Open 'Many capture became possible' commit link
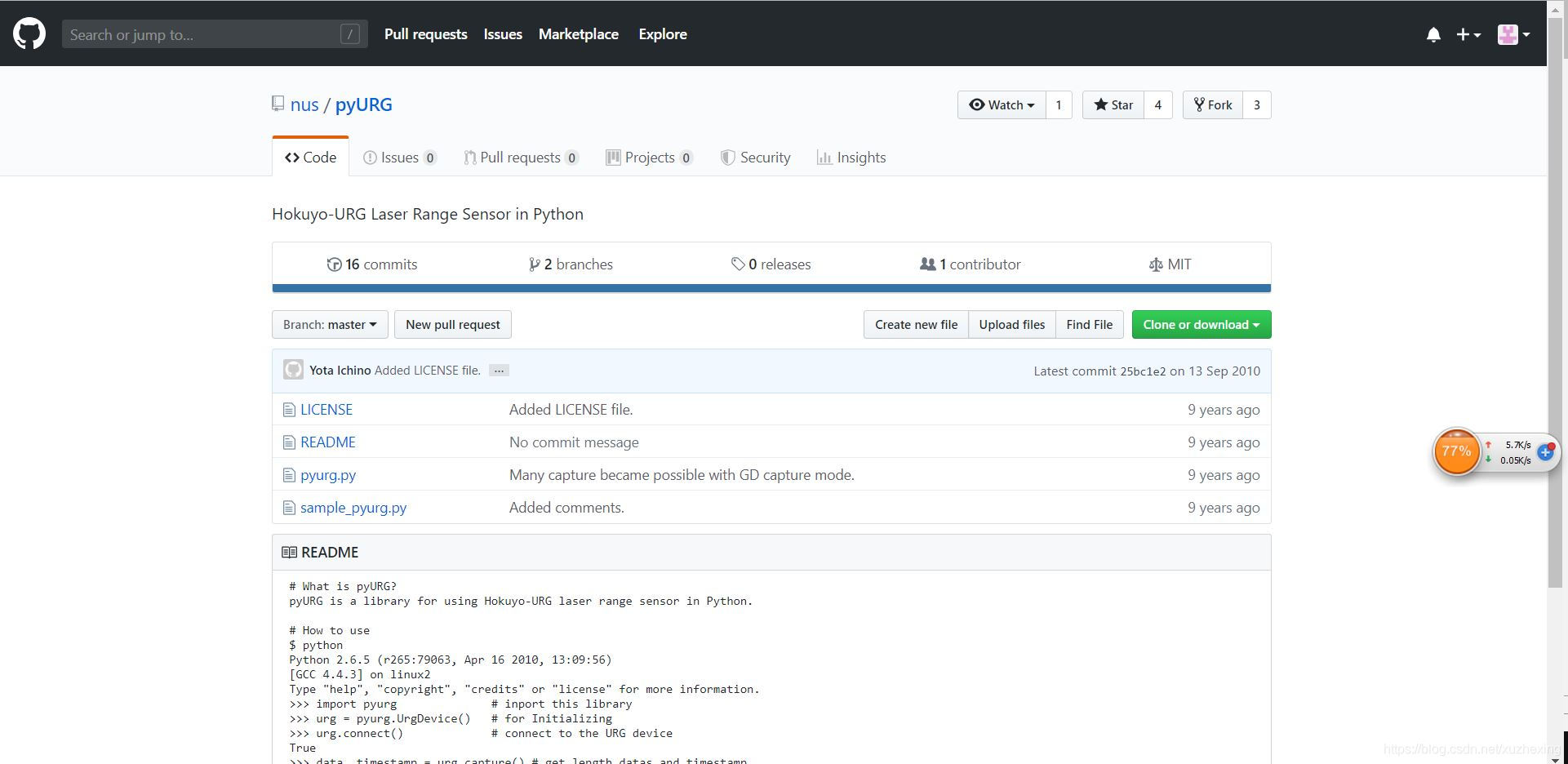This screenshot has height=764, width=1568. 682,475
